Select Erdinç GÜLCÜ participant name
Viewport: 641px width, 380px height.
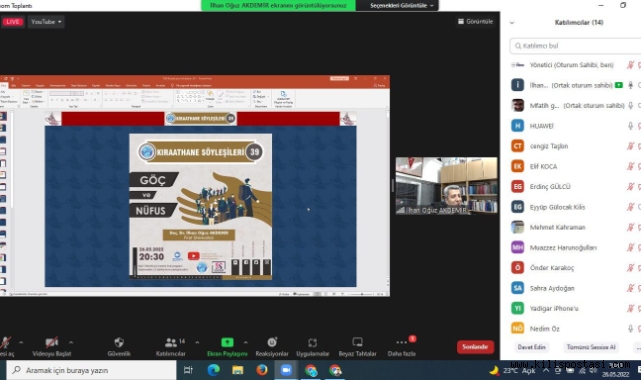tap(550, 186)
